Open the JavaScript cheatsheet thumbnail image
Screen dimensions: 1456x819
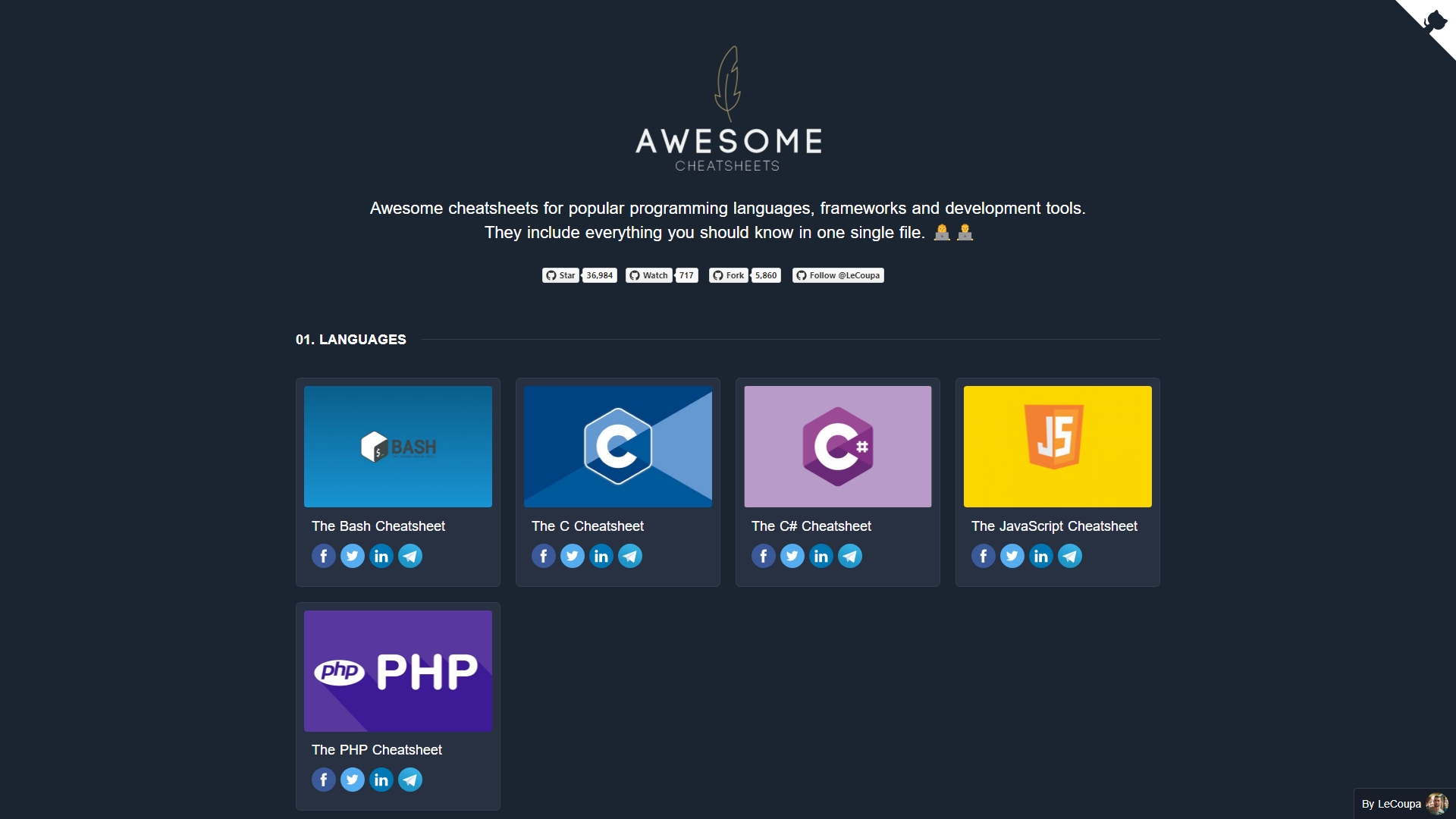1058,447
